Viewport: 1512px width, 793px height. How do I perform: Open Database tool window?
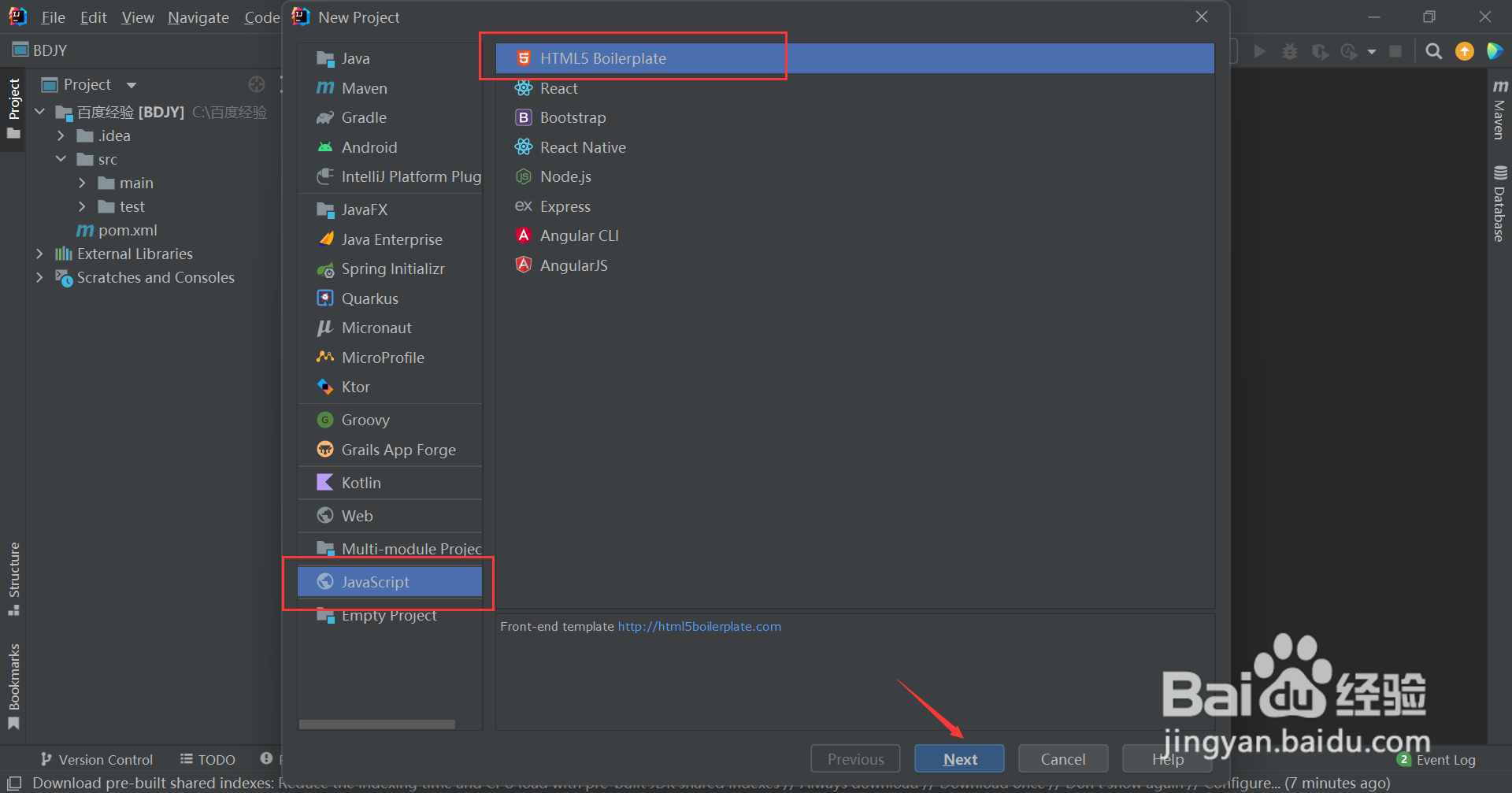click(1499, 203)
